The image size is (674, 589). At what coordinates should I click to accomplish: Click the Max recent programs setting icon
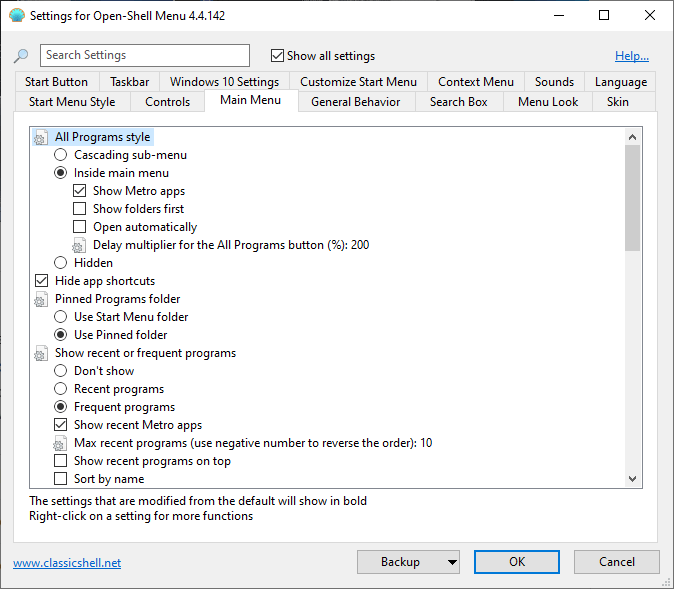(61, 443)
